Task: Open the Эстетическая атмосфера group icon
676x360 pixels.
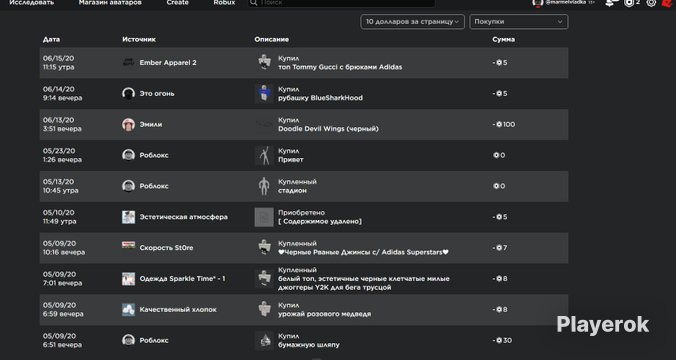Action: [128, 217]
